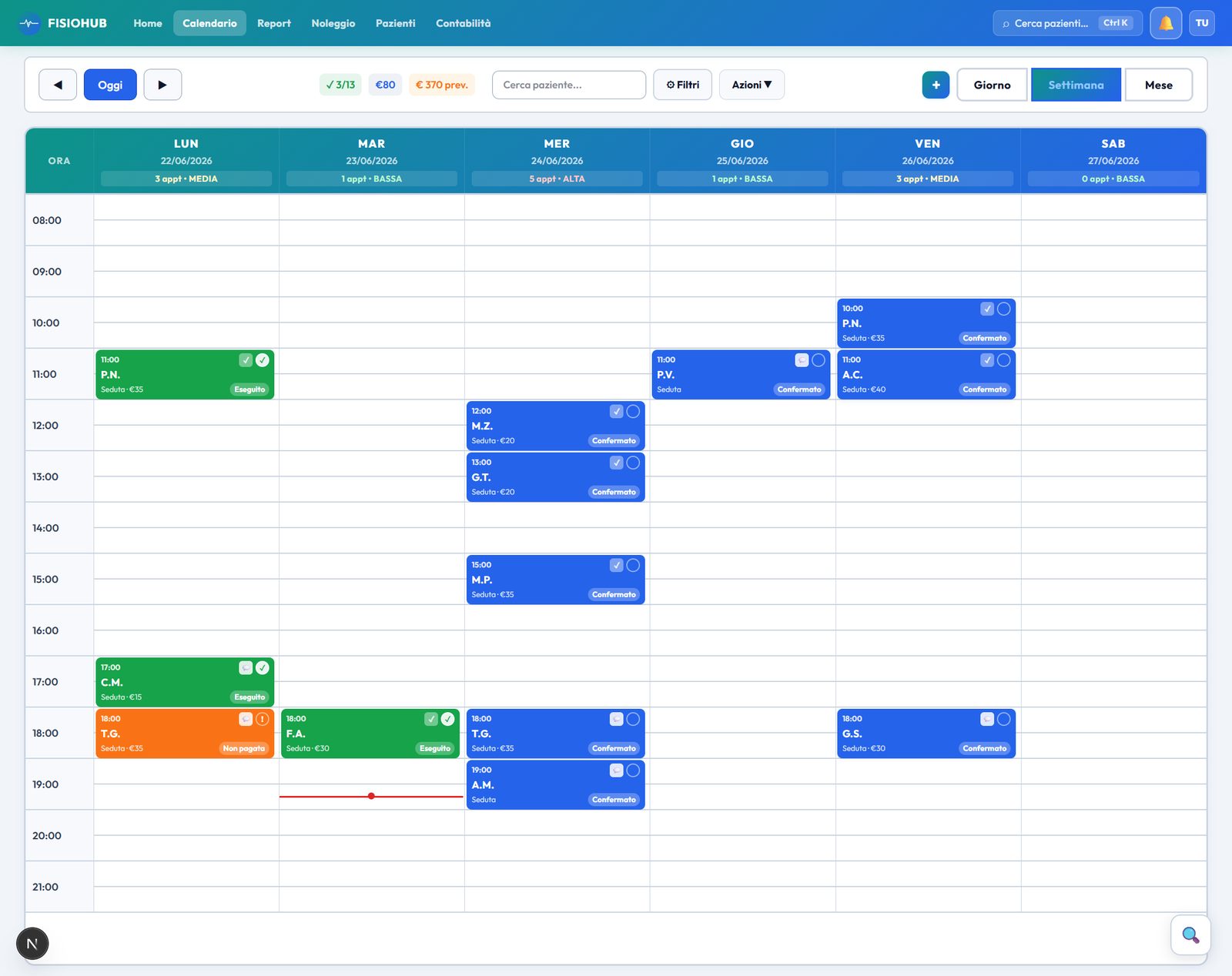Click square check icon on Friday P.N. 10:00 card
Screen dimensions: 1232x976
(987, 309)
